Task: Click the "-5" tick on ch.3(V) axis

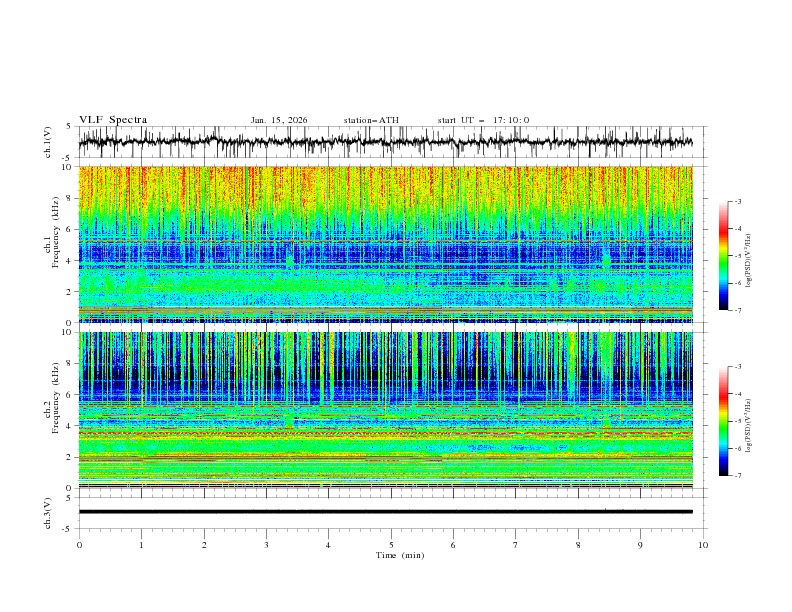Action: [68, 529]
